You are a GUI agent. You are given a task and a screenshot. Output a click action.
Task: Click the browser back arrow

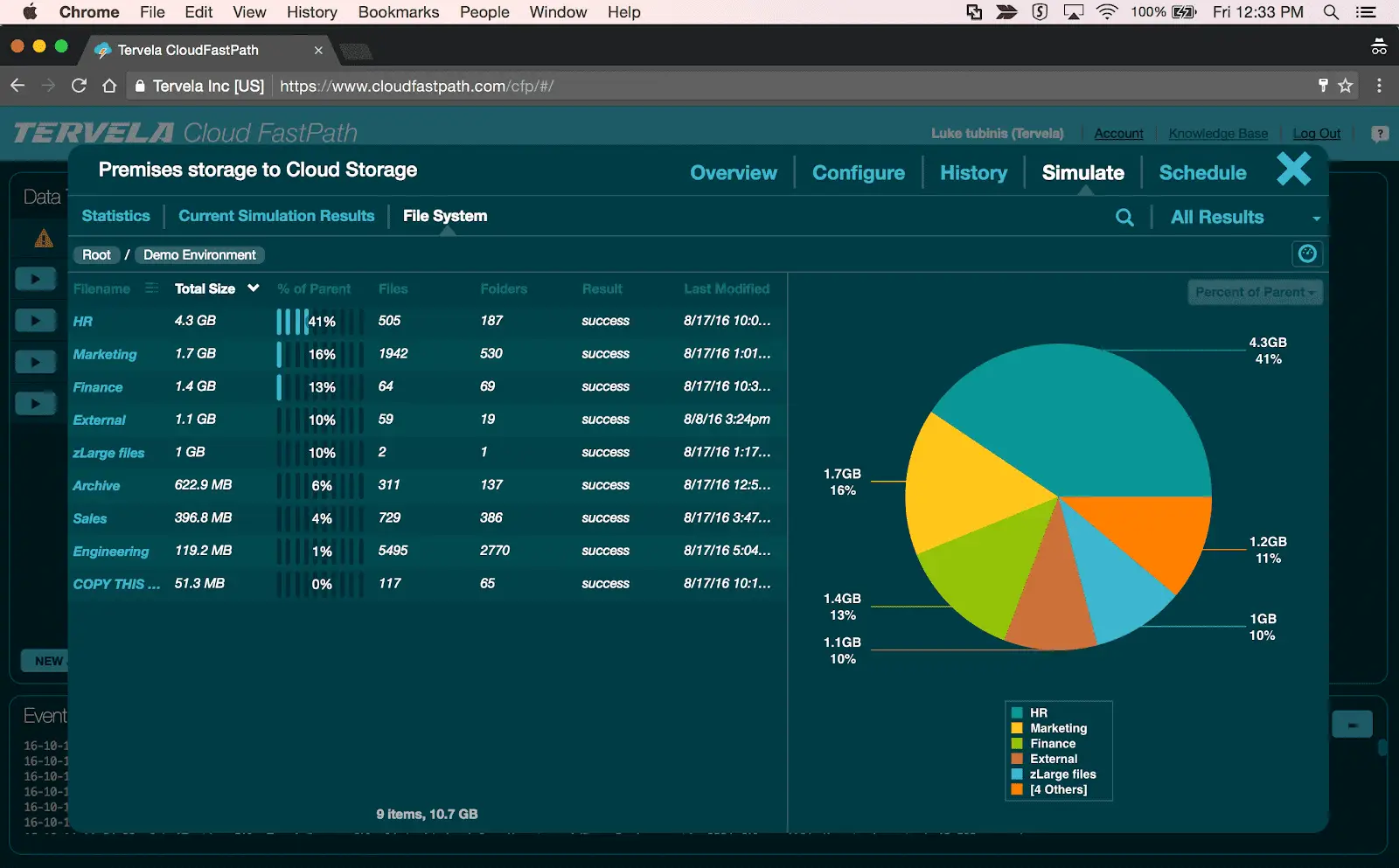(x=17, y=86)
